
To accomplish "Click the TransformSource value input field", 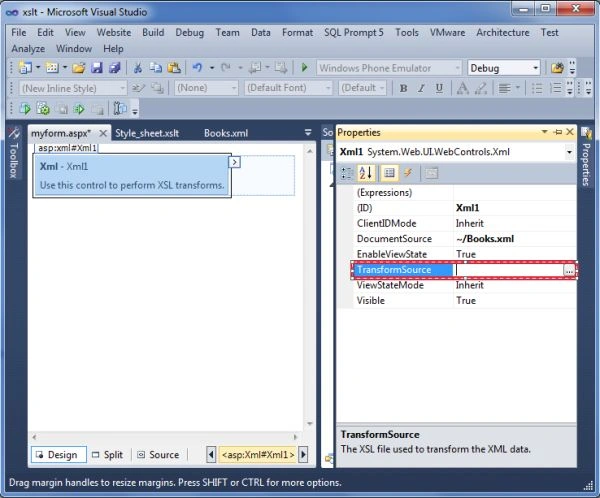I will click(x=509, y=270).
